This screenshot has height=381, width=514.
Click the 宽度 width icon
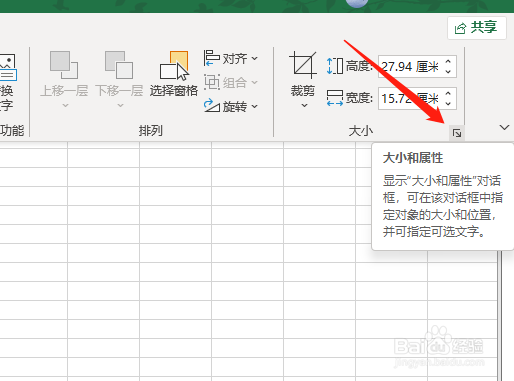pos(334,98)
